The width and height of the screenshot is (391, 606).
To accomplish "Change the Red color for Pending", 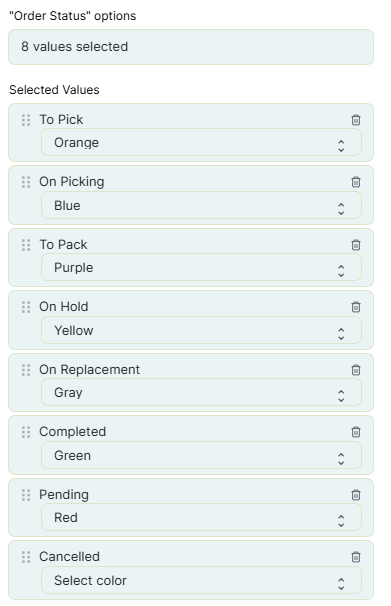I will pos(201,517).
